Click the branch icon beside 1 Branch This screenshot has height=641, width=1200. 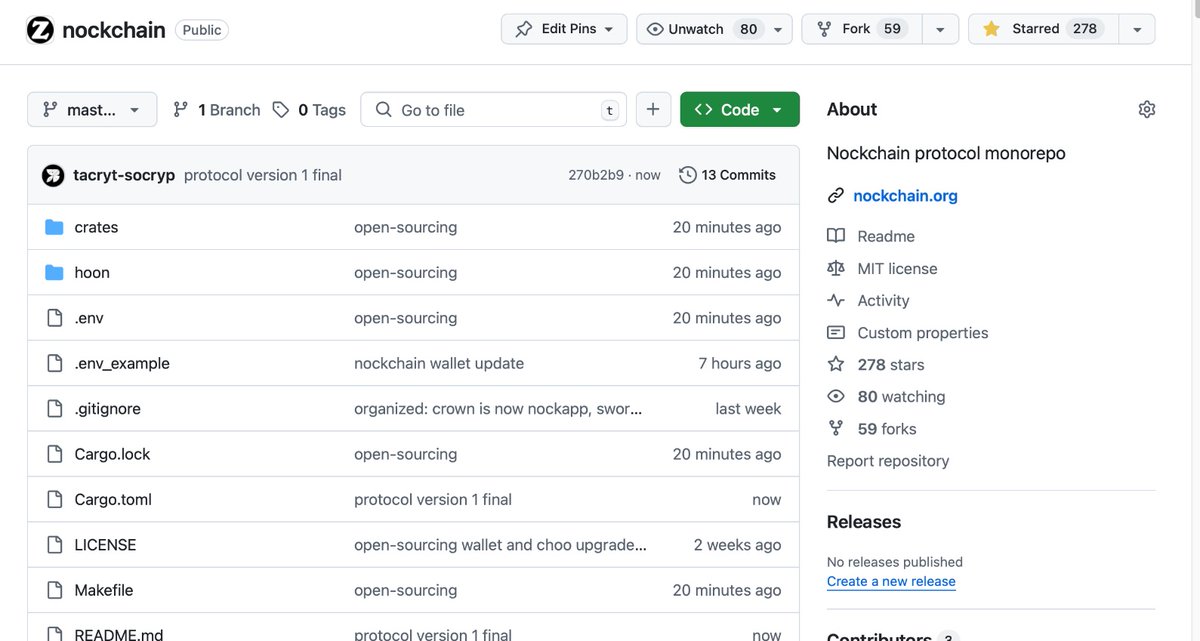[181, 109]
